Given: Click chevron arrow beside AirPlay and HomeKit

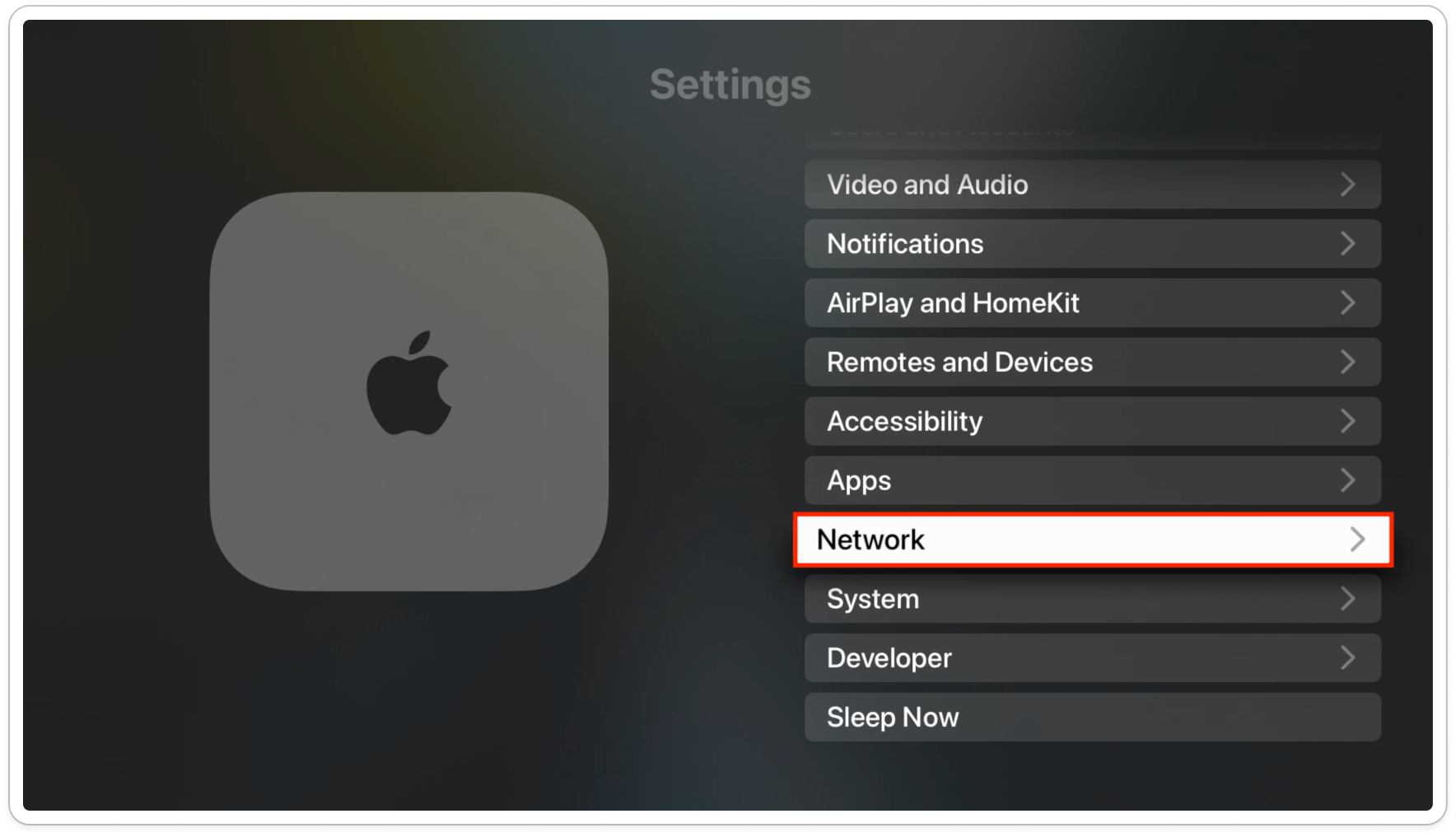Looking at the screenshot, I should pyautogui.click(x=1347, y=303).
